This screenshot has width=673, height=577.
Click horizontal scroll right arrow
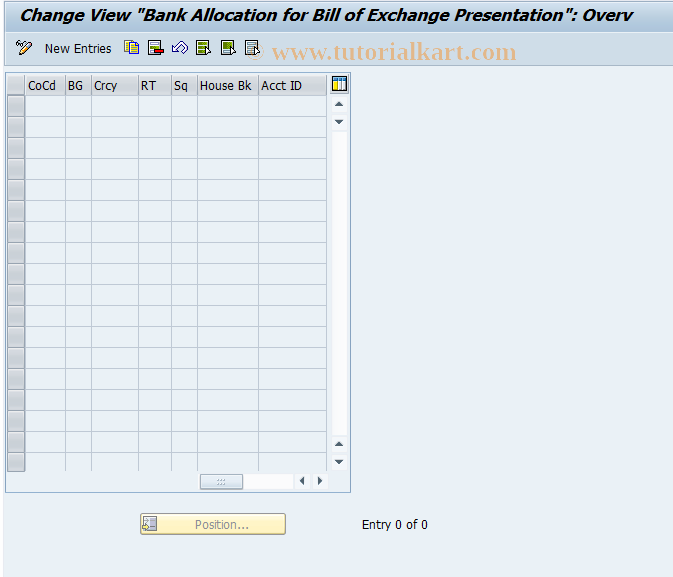(x=320, y=481)
